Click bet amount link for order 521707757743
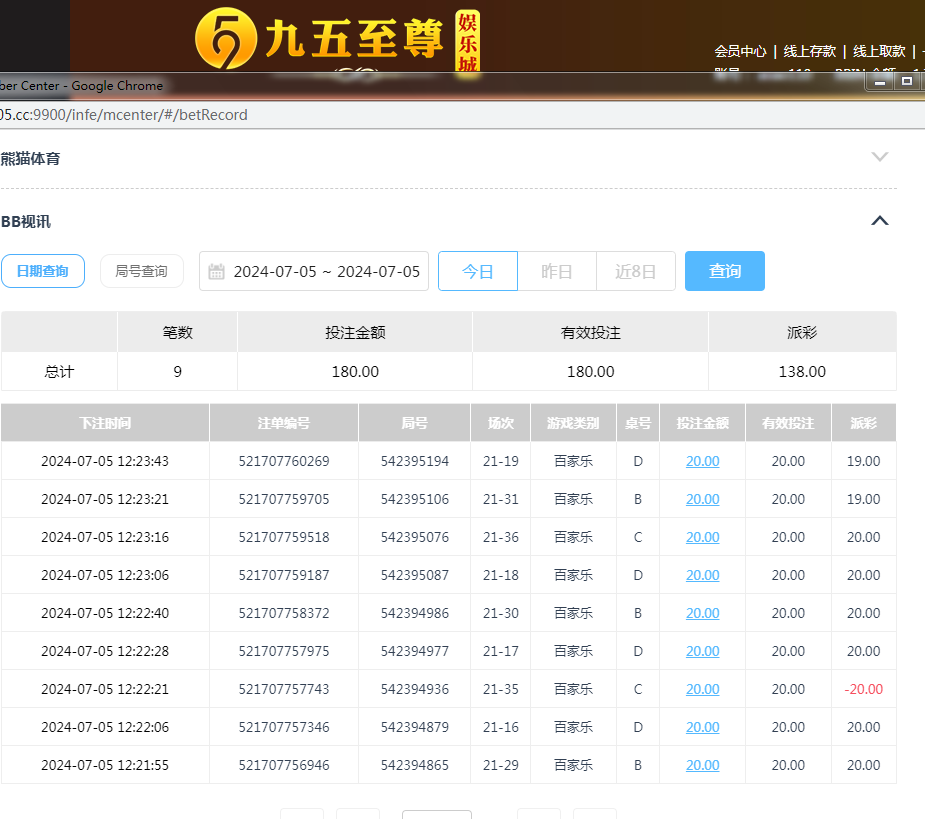This screenshot has height=819, width=925. point(702,689)
